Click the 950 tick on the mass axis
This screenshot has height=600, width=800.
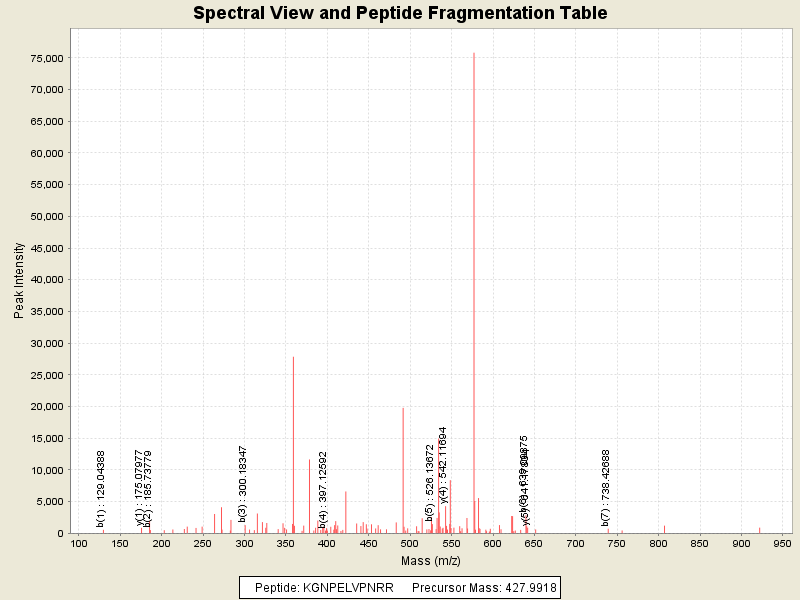coord(782,543)
